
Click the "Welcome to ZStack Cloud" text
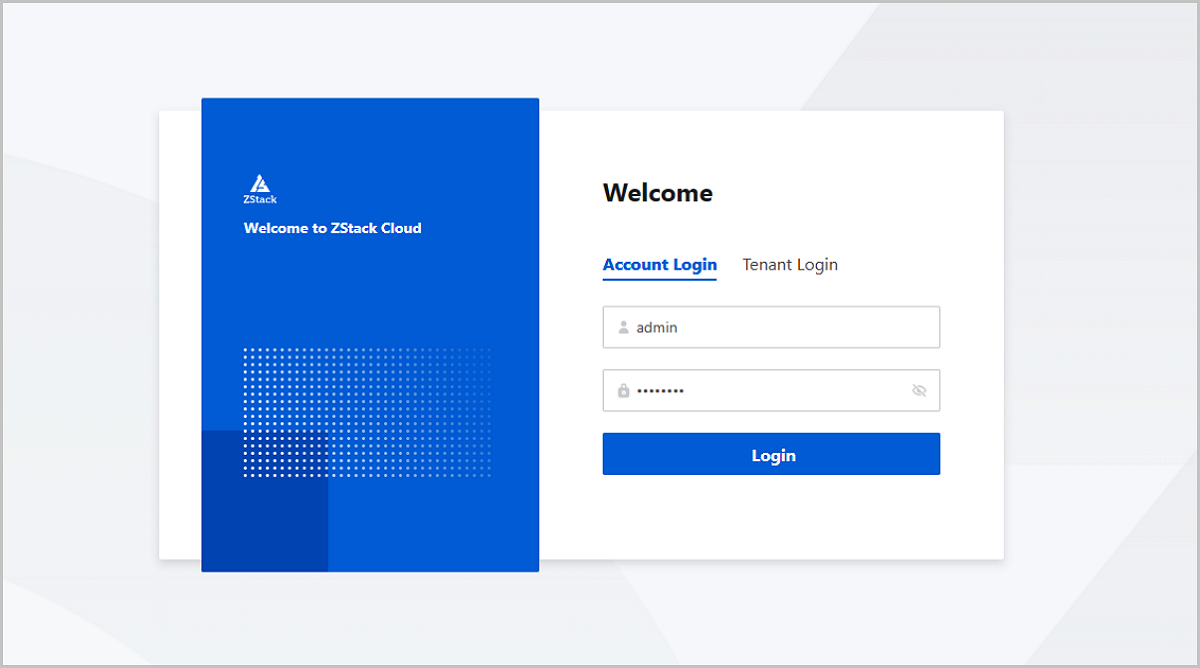332,228
